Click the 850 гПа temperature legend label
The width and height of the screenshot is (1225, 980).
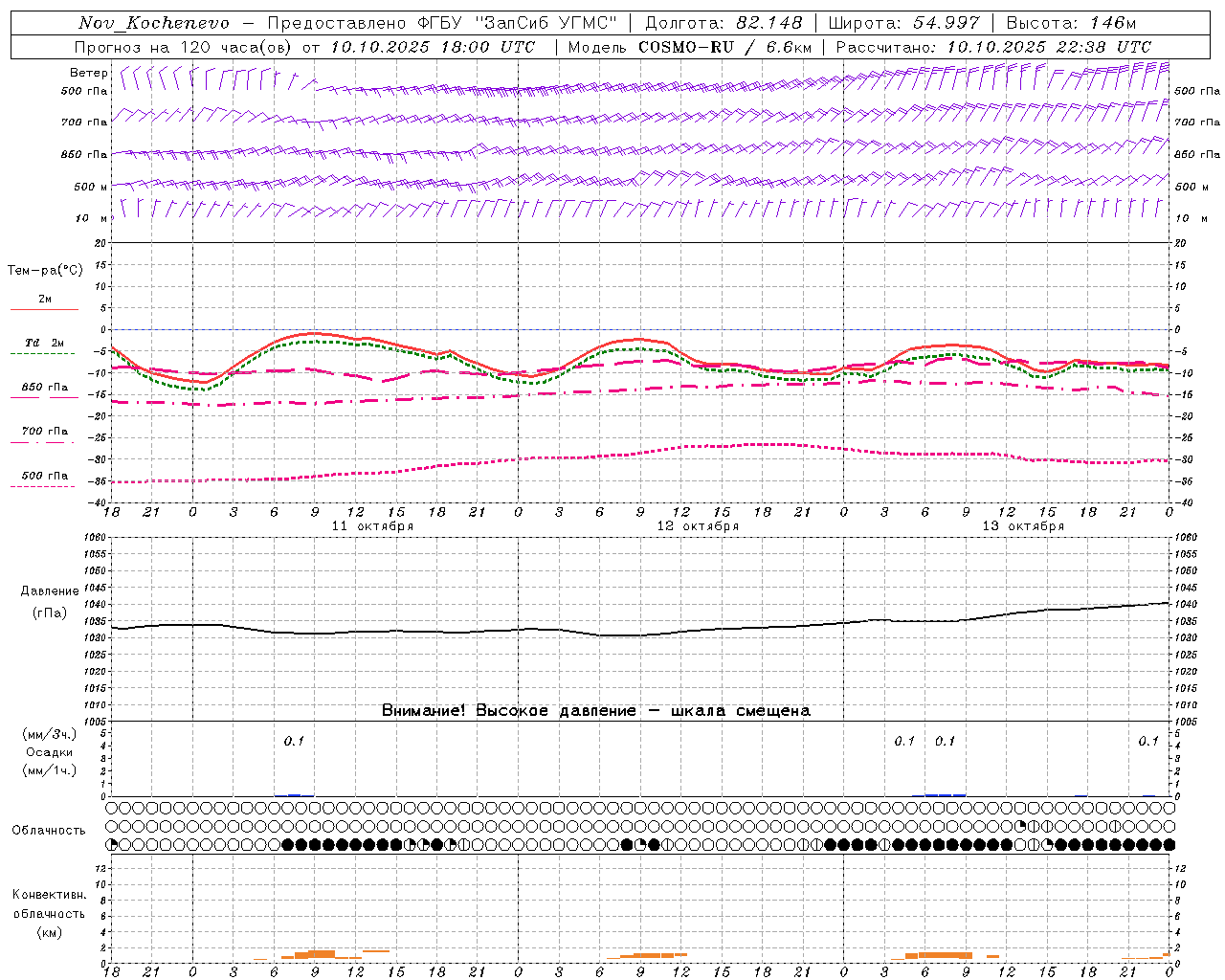[x=45, y=388]
